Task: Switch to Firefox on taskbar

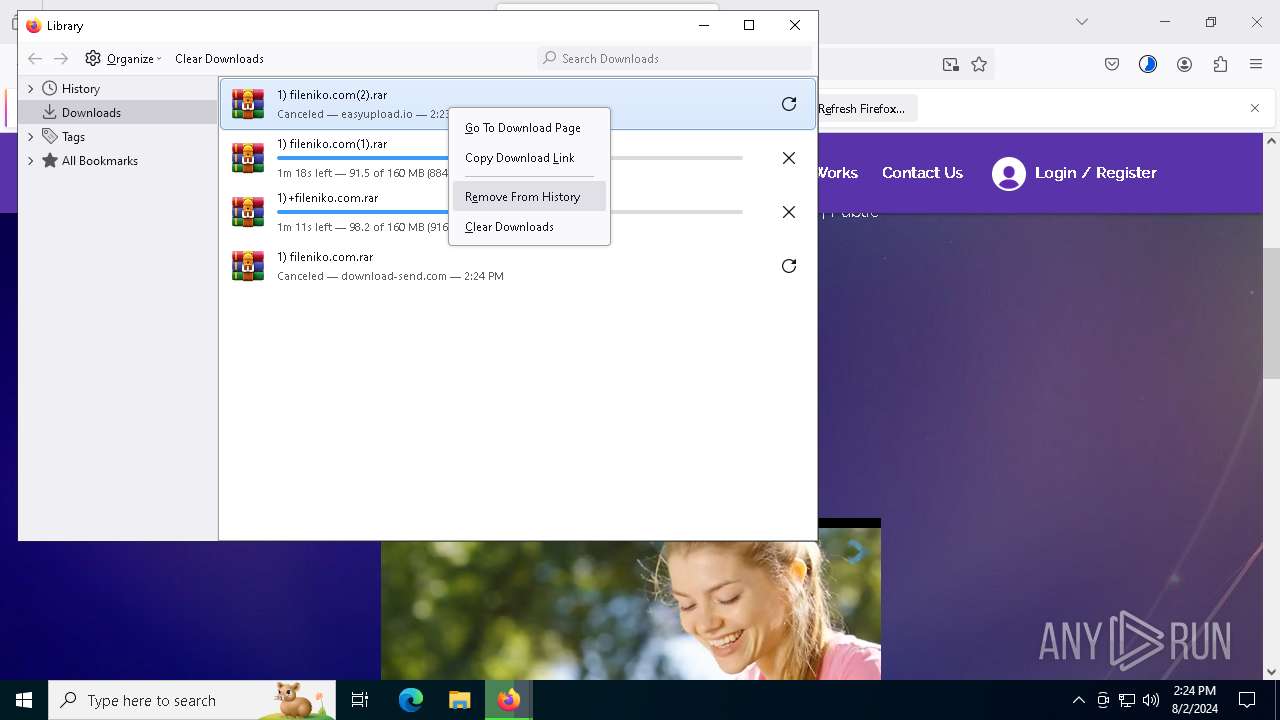Action: [509, 700]
